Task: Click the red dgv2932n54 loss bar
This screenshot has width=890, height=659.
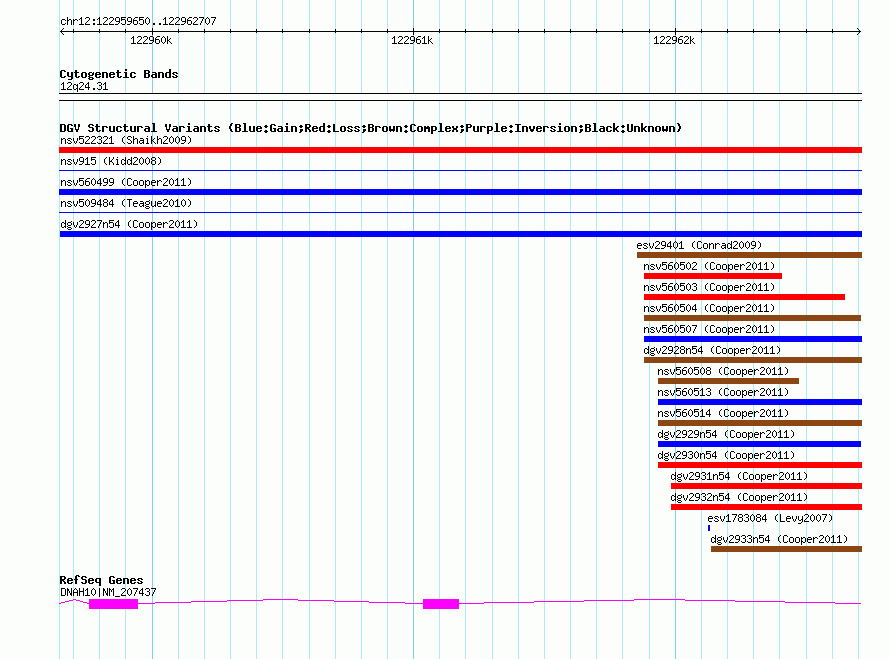Action: [x=766, y=507]
